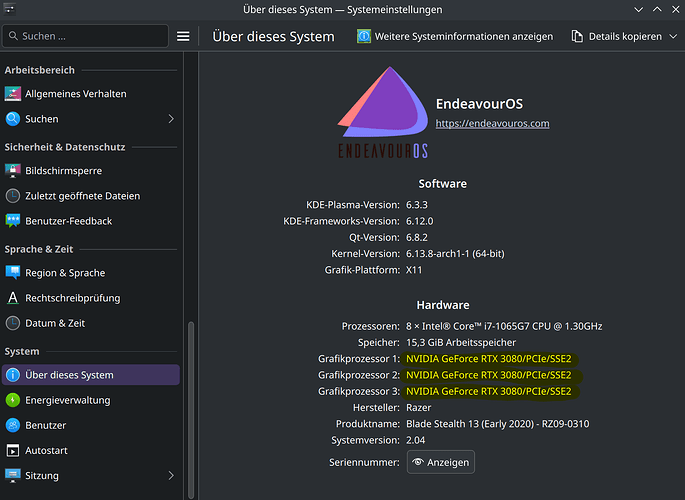Click Grafik-Plattform value X11
This screenshot has height=500, width=685.
click(x=414, y=270)
